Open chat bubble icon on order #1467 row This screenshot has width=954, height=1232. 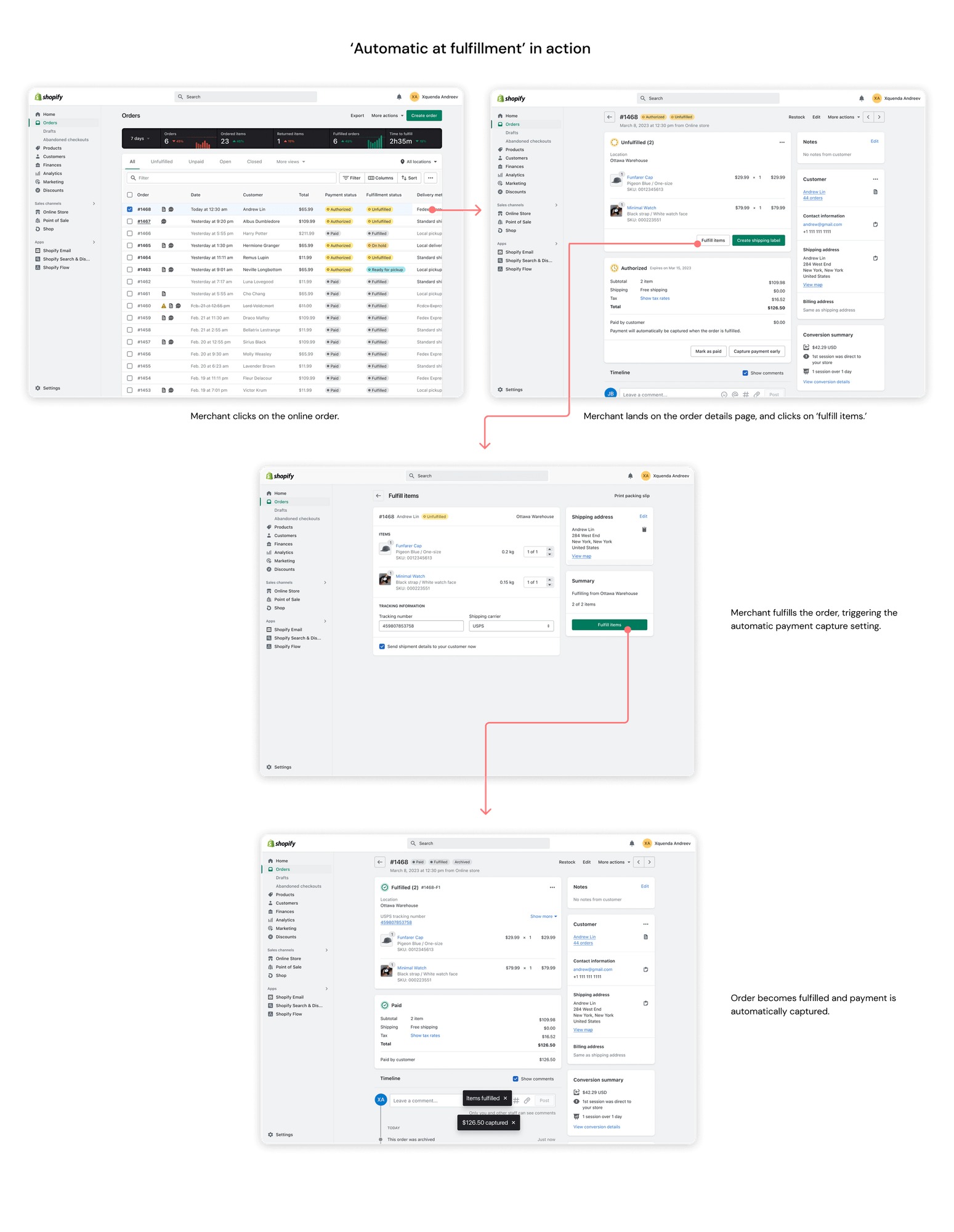point(164,221)
